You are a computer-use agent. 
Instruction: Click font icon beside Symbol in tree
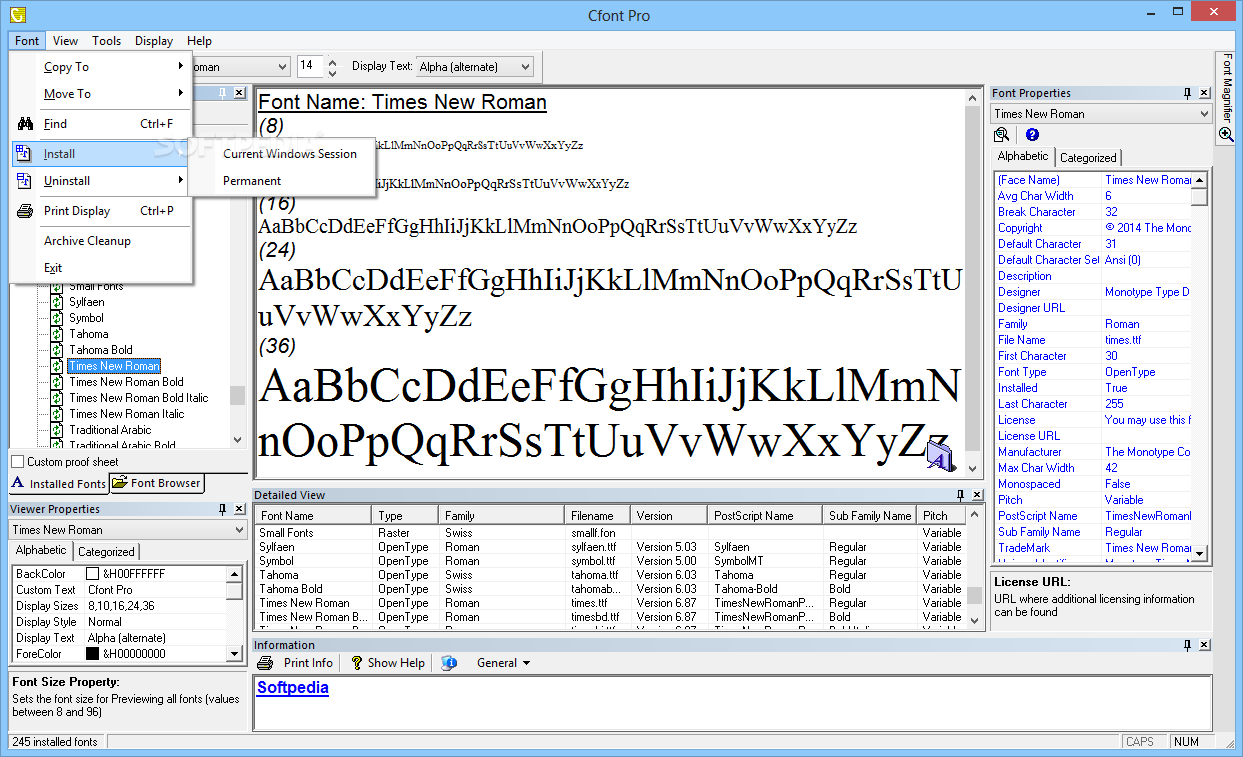pyautogui.click(x=57, y=318)
